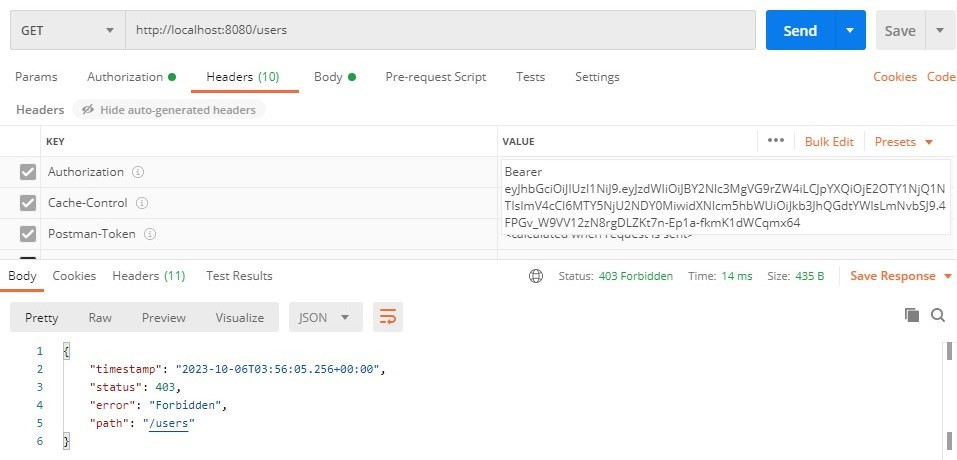Click the Authorization header info icon
Viewport: 957px width, 460px height.
tap(138, 172)
